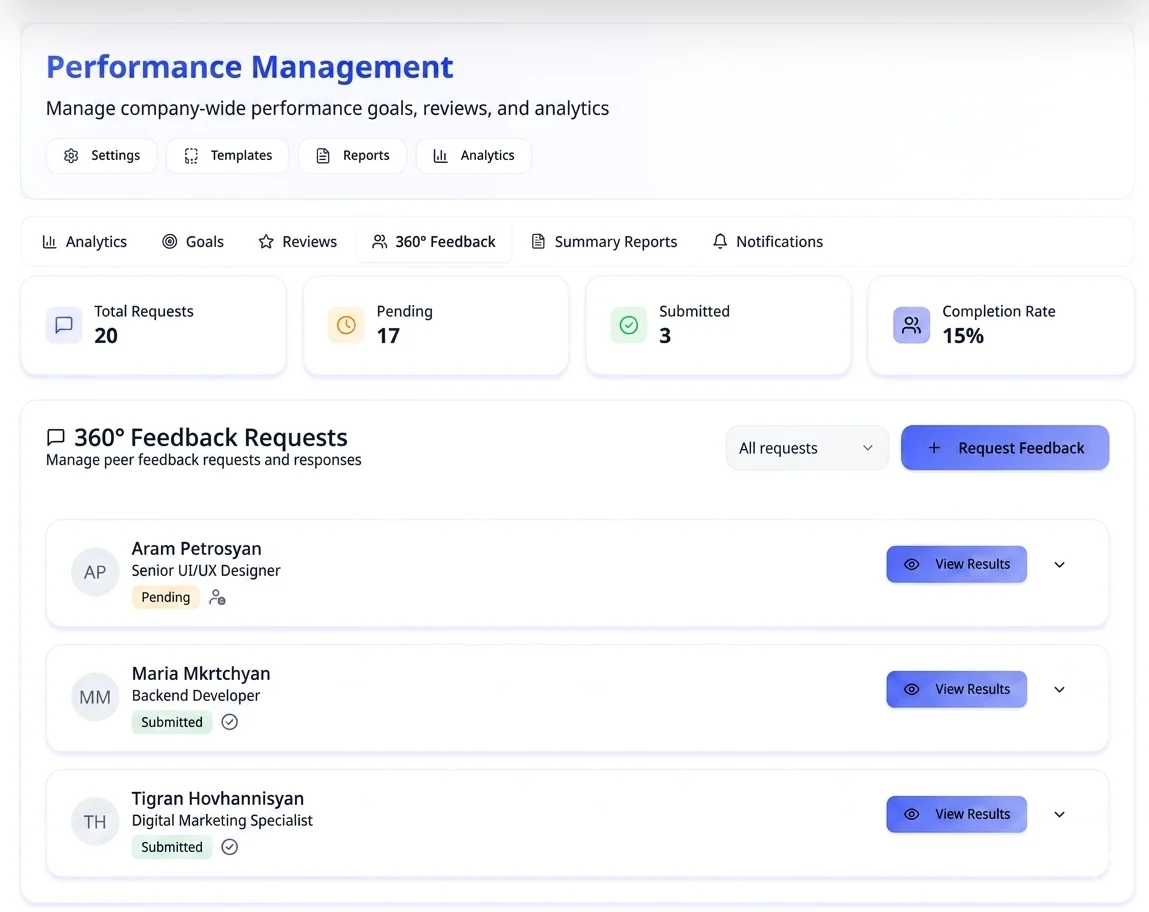Click the chat icon beside 360° Feedback Requests
The image size is (1149, 912).
point(56,437)
